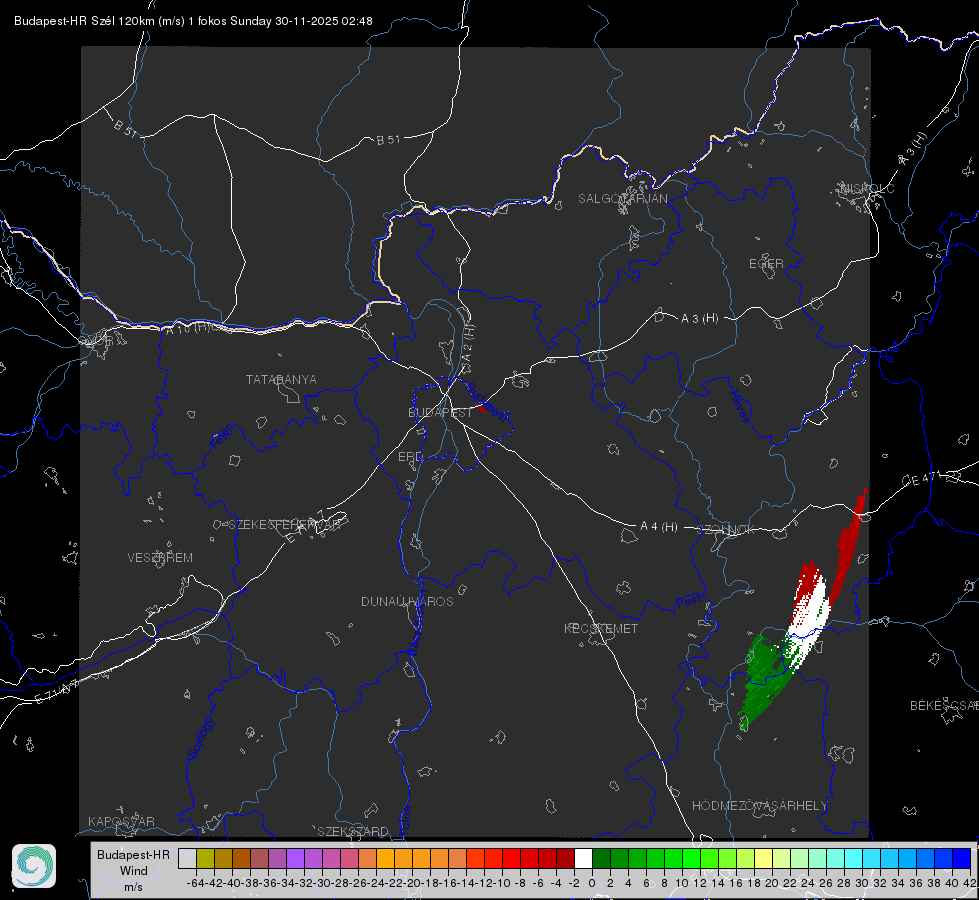Viewport: 979px width, 900px height.
Task: Click the TATABANYA city label
Action: 281,380
